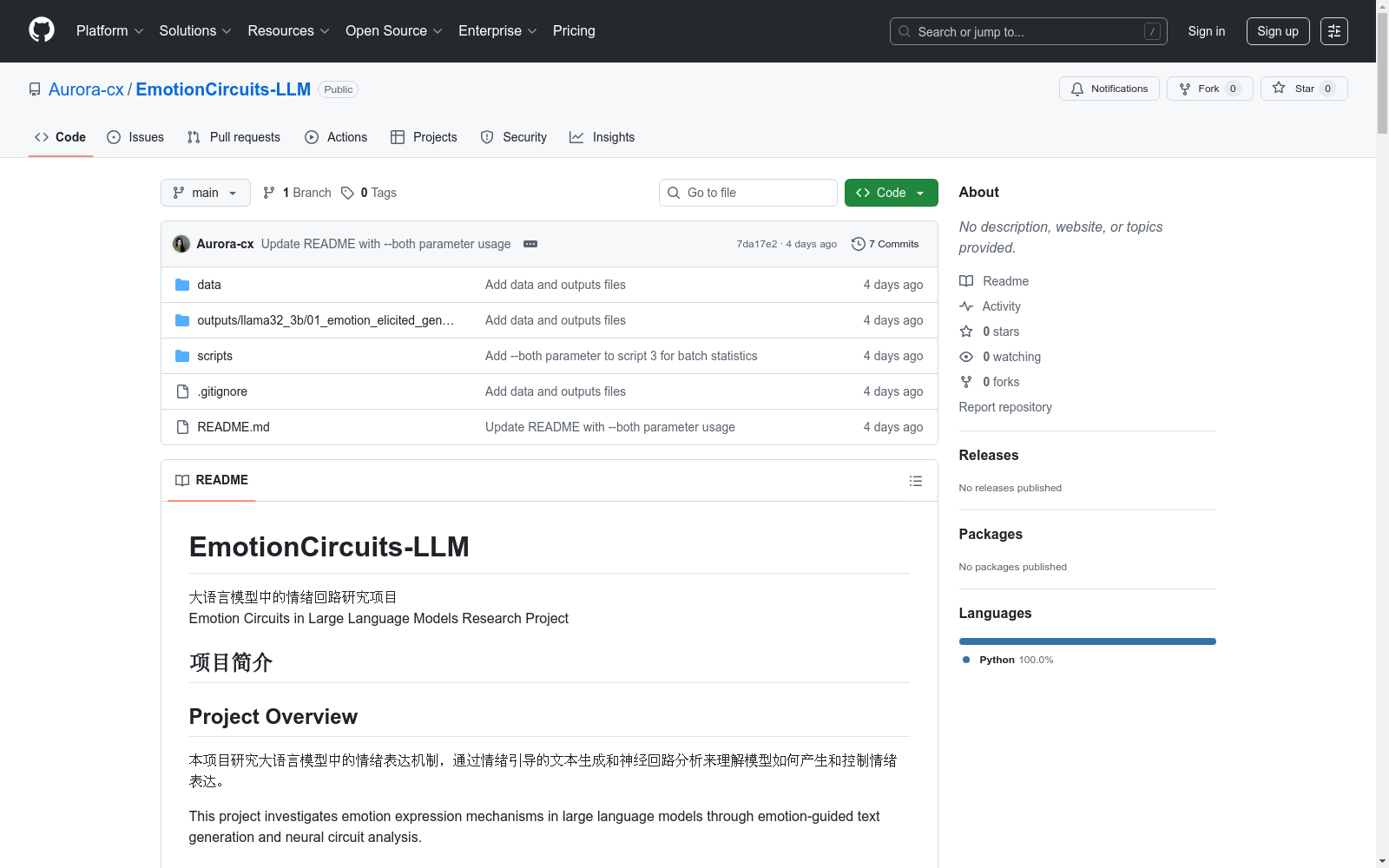Click the README.md file icon

point(182,427)
